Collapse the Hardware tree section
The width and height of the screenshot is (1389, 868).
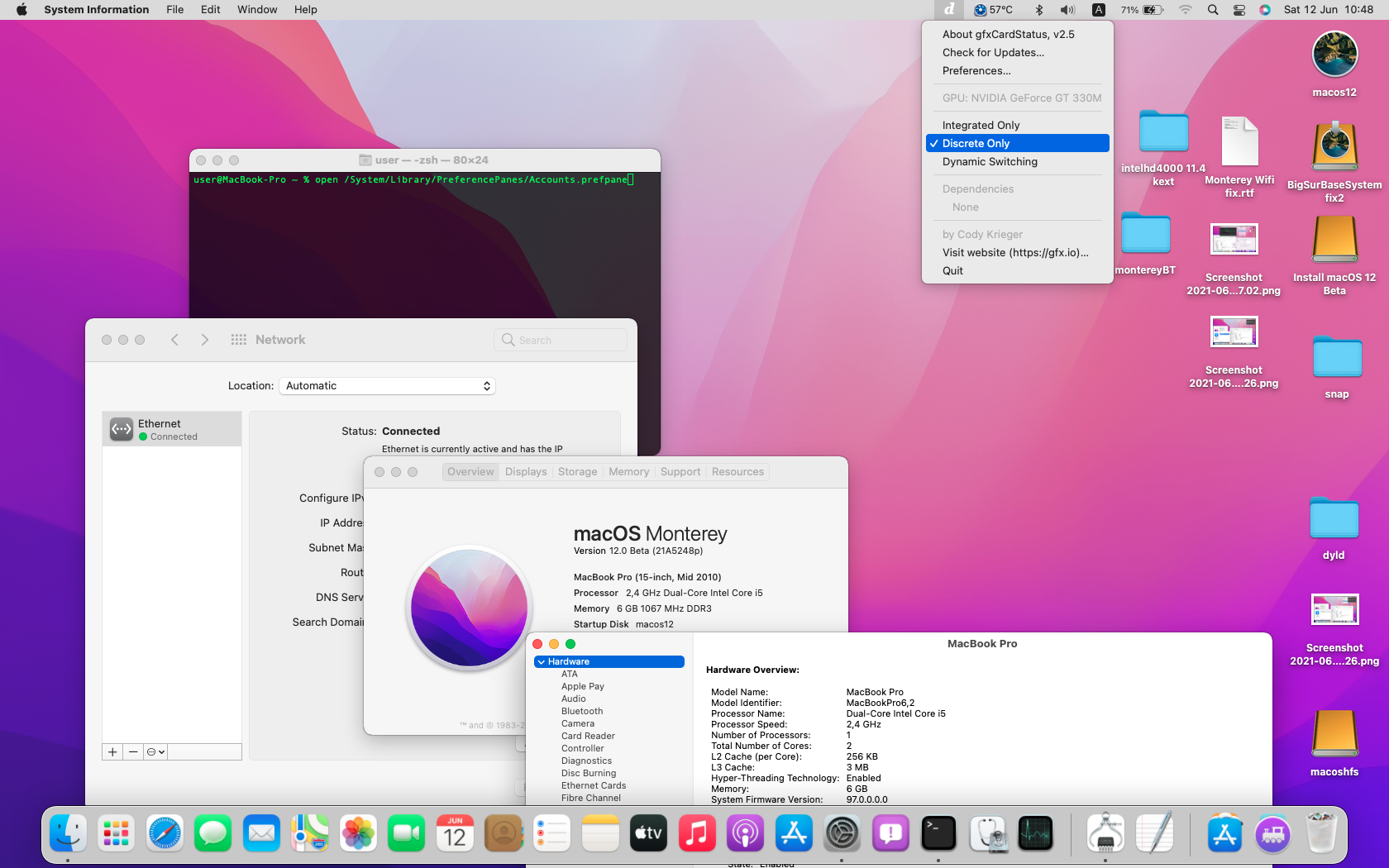[x=542, y=662]
